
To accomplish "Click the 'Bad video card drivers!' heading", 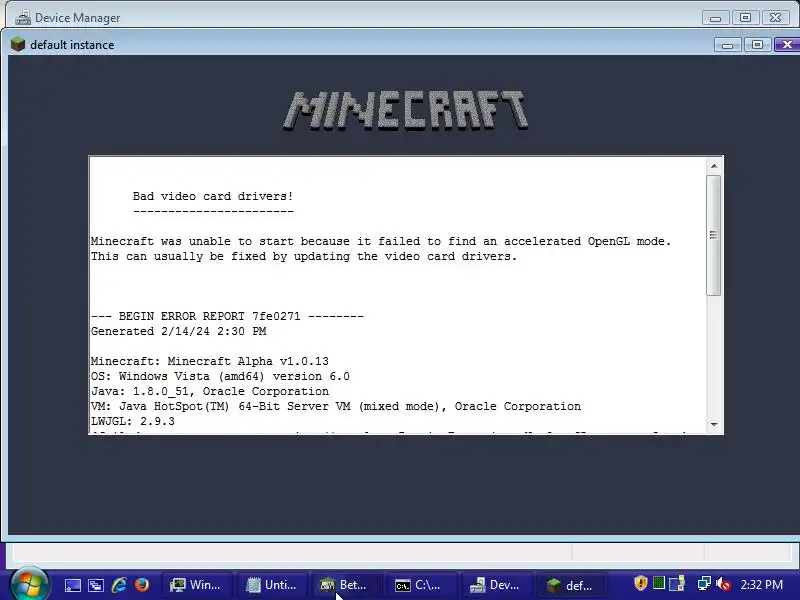I will coord(213,196).
